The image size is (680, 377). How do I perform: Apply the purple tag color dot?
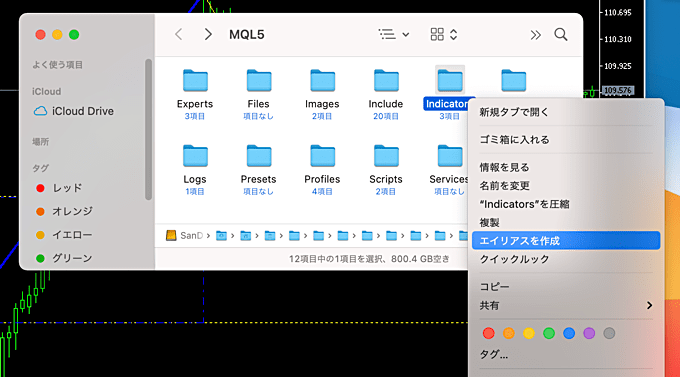(589, 333)
